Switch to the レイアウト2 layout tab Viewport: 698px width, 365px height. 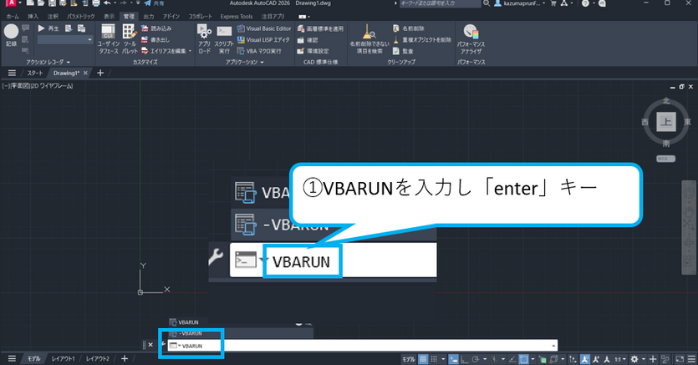pos(97,358)
